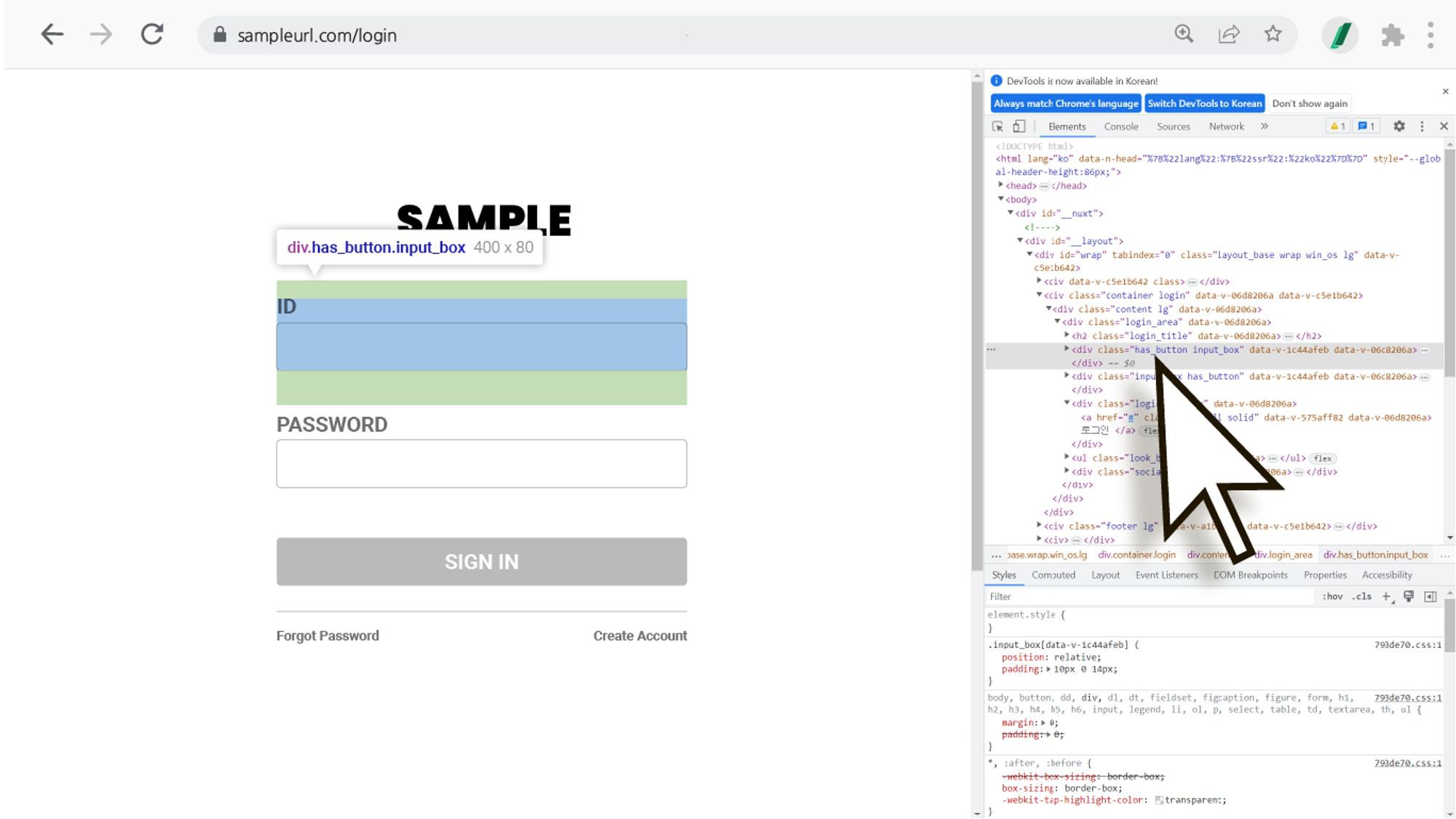Toggle the computed styles sidebar icon
The height and width of the screenshot is (819, 1456).
(x=1431, y=596)
